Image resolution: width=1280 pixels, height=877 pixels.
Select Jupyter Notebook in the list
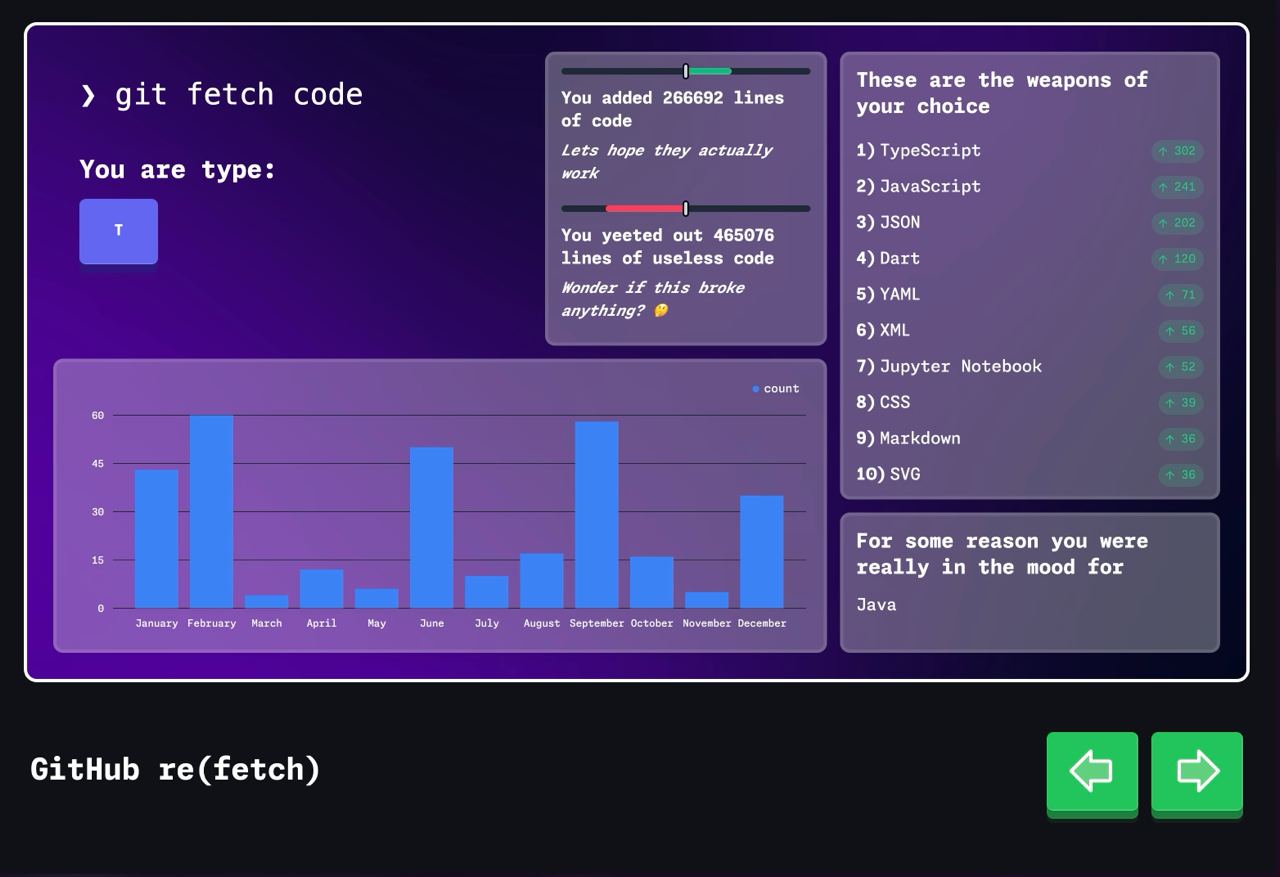[x=961, y=367]
